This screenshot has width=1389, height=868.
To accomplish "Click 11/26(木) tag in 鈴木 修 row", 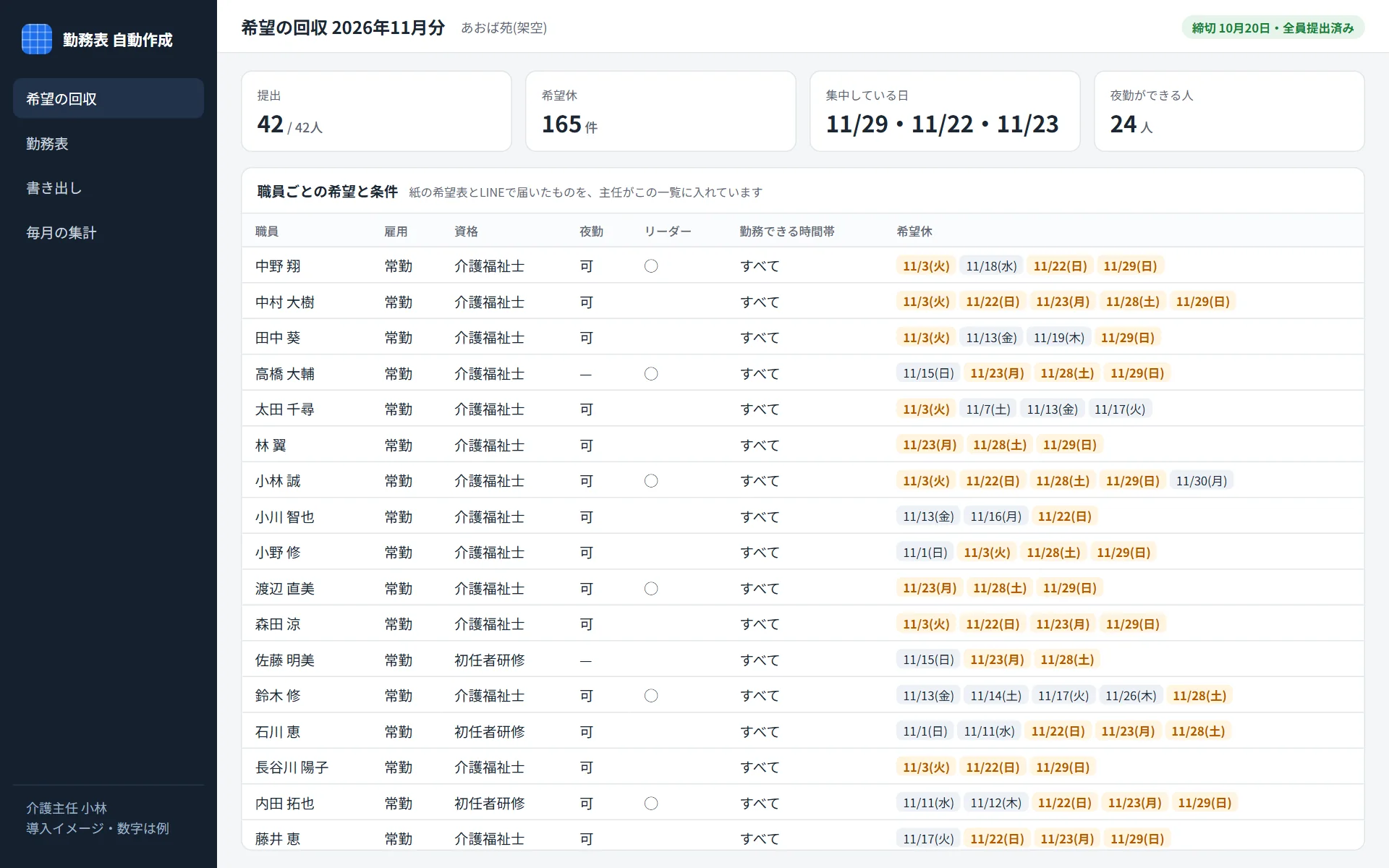I will (x=1131, y=696).
